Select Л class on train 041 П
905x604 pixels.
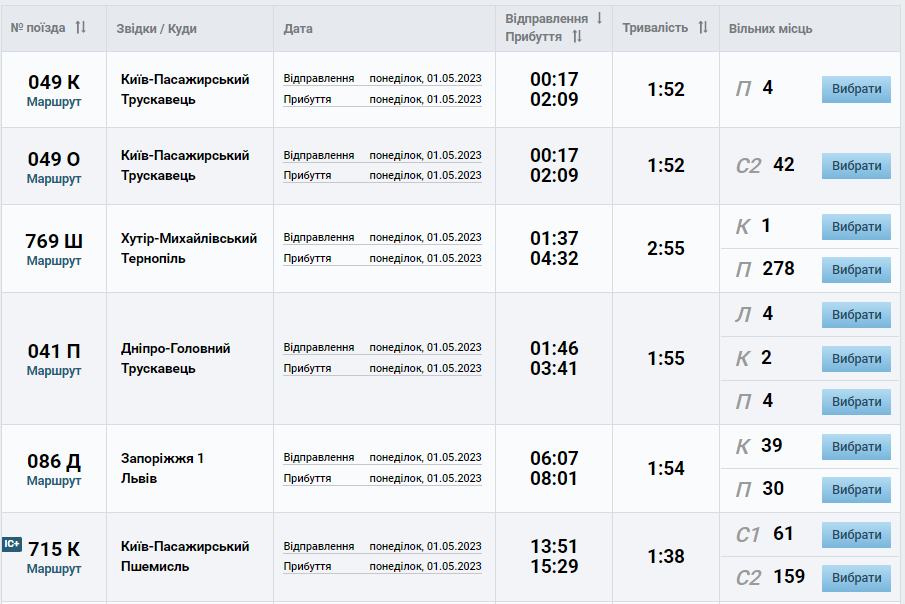(856, 315)
